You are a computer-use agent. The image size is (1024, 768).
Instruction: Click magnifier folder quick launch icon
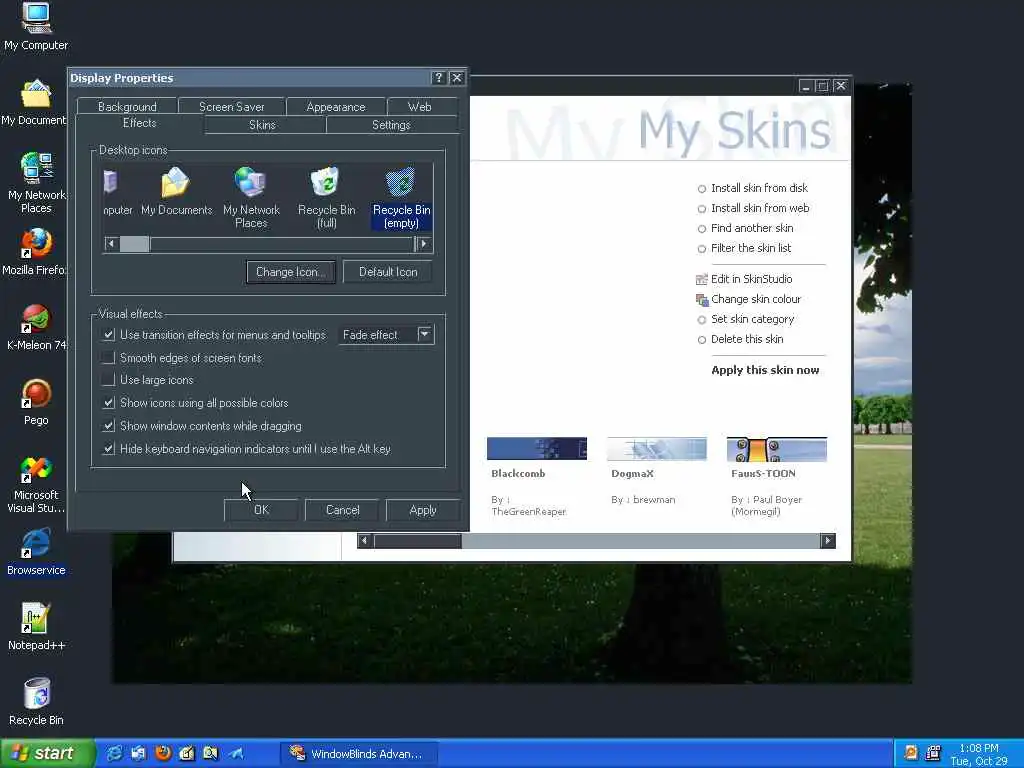(210, 753)
